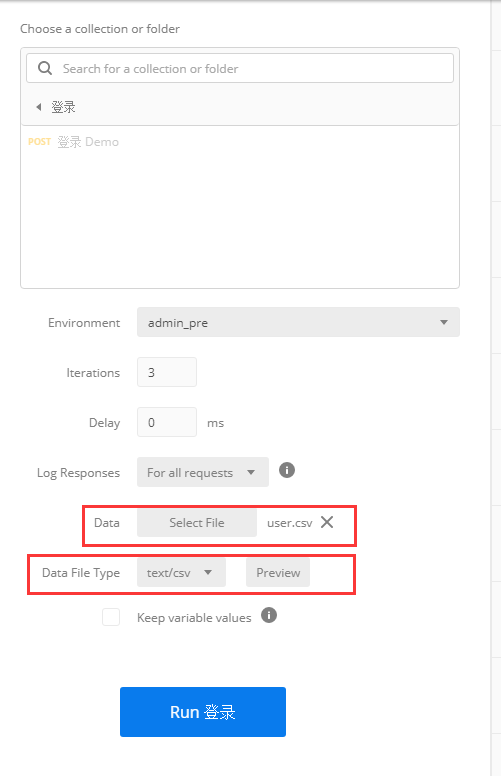
Task: Remove the user.csv data file
Action: click(x=327, y=522)
